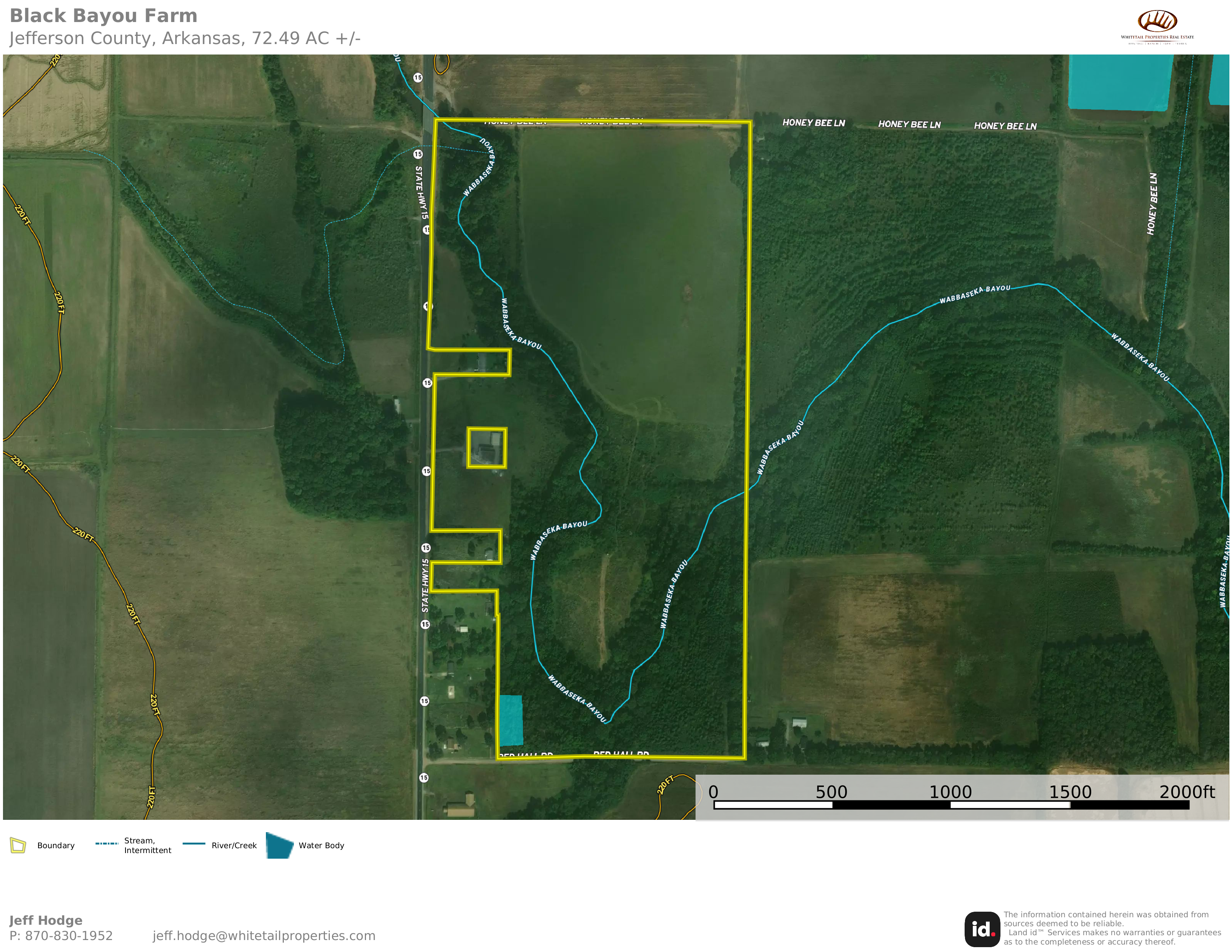Click the vertical HONEY BEE LN road label
Image resolution: width=1232 pixels, height=952 pixels.
coord(1152,203)
